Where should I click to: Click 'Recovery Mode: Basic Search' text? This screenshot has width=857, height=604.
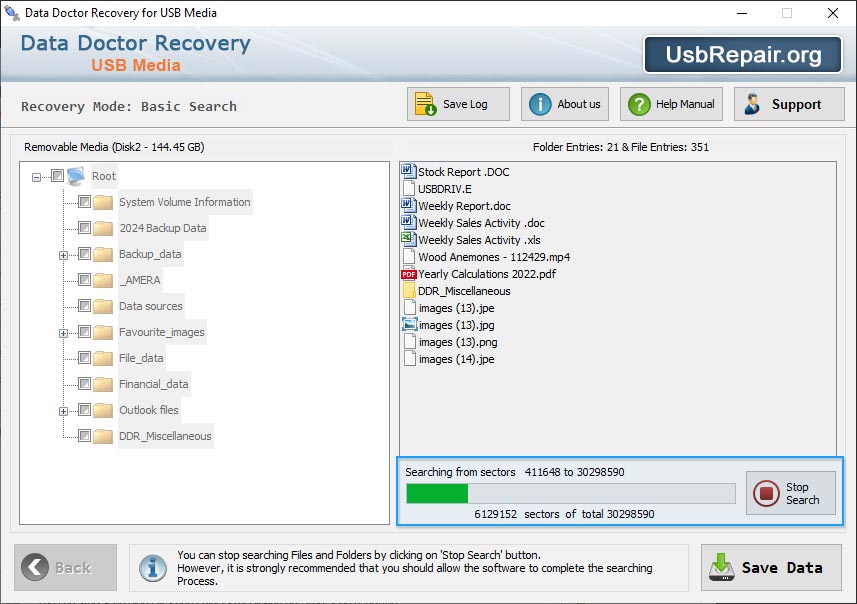click(129, 107)
